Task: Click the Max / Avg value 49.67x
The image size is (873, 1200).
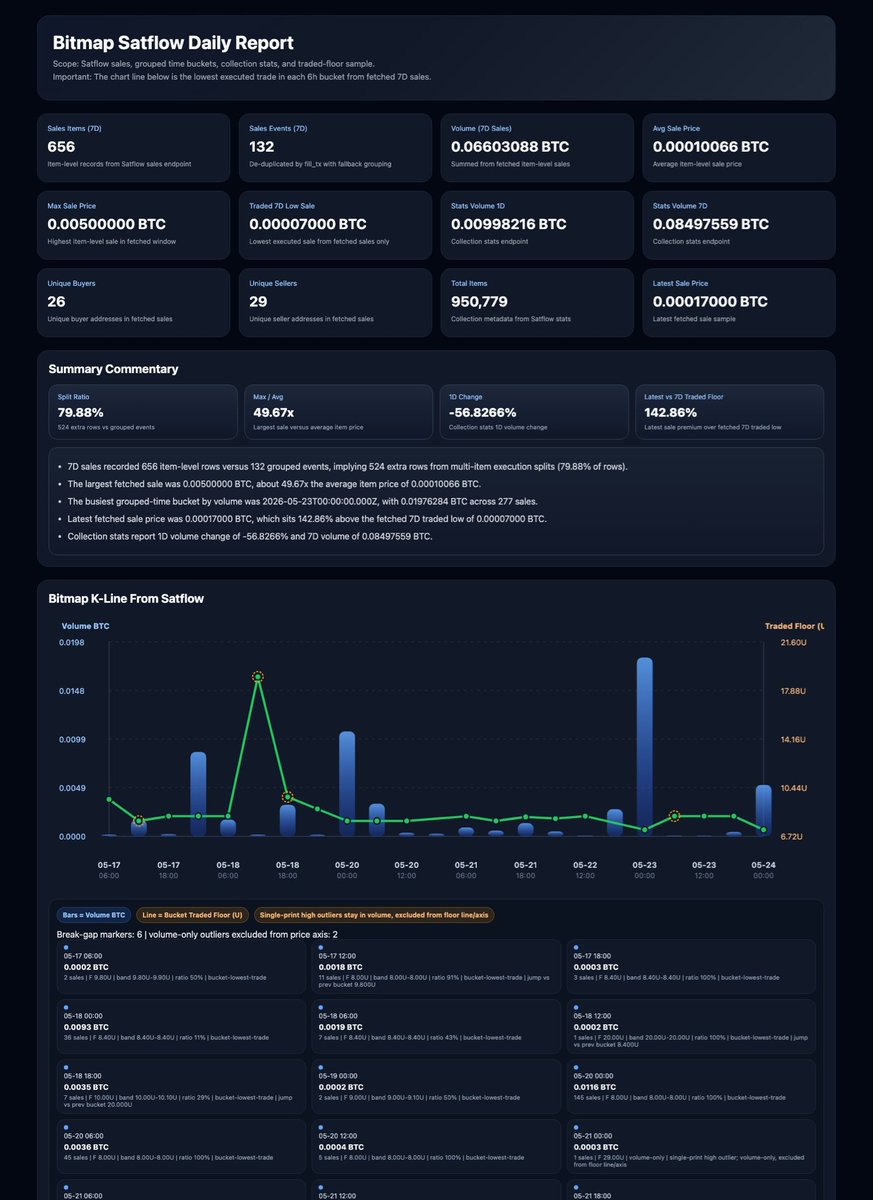Action: [276, 412]
